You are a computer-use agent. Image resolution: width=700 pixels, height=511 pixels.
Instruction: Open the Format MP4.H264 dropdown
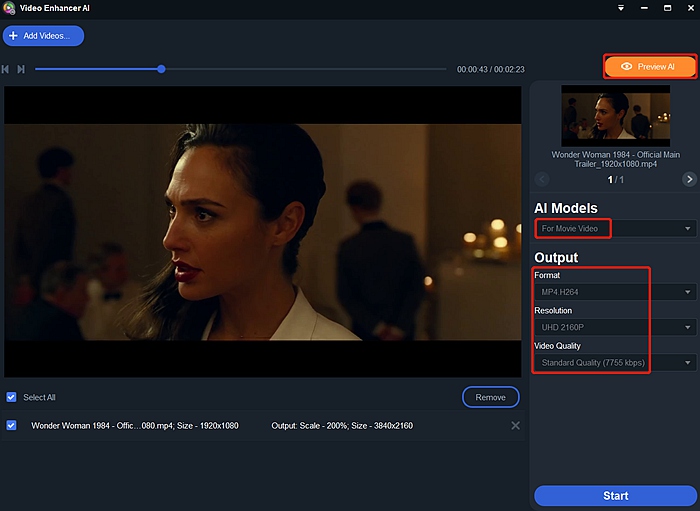point(615,292)
